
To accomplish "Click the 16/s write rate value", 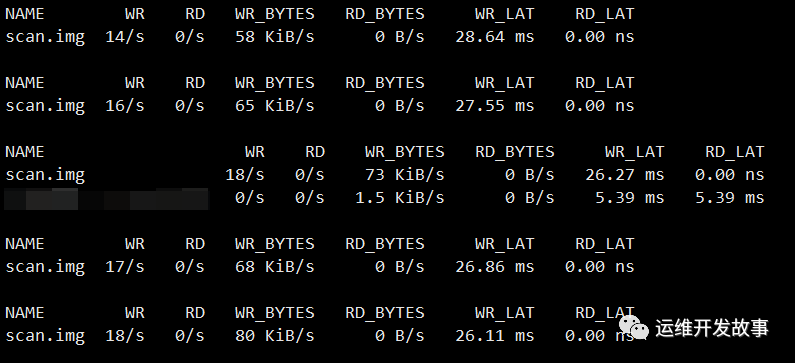I will pyautogui.click(x=125, y=106).
